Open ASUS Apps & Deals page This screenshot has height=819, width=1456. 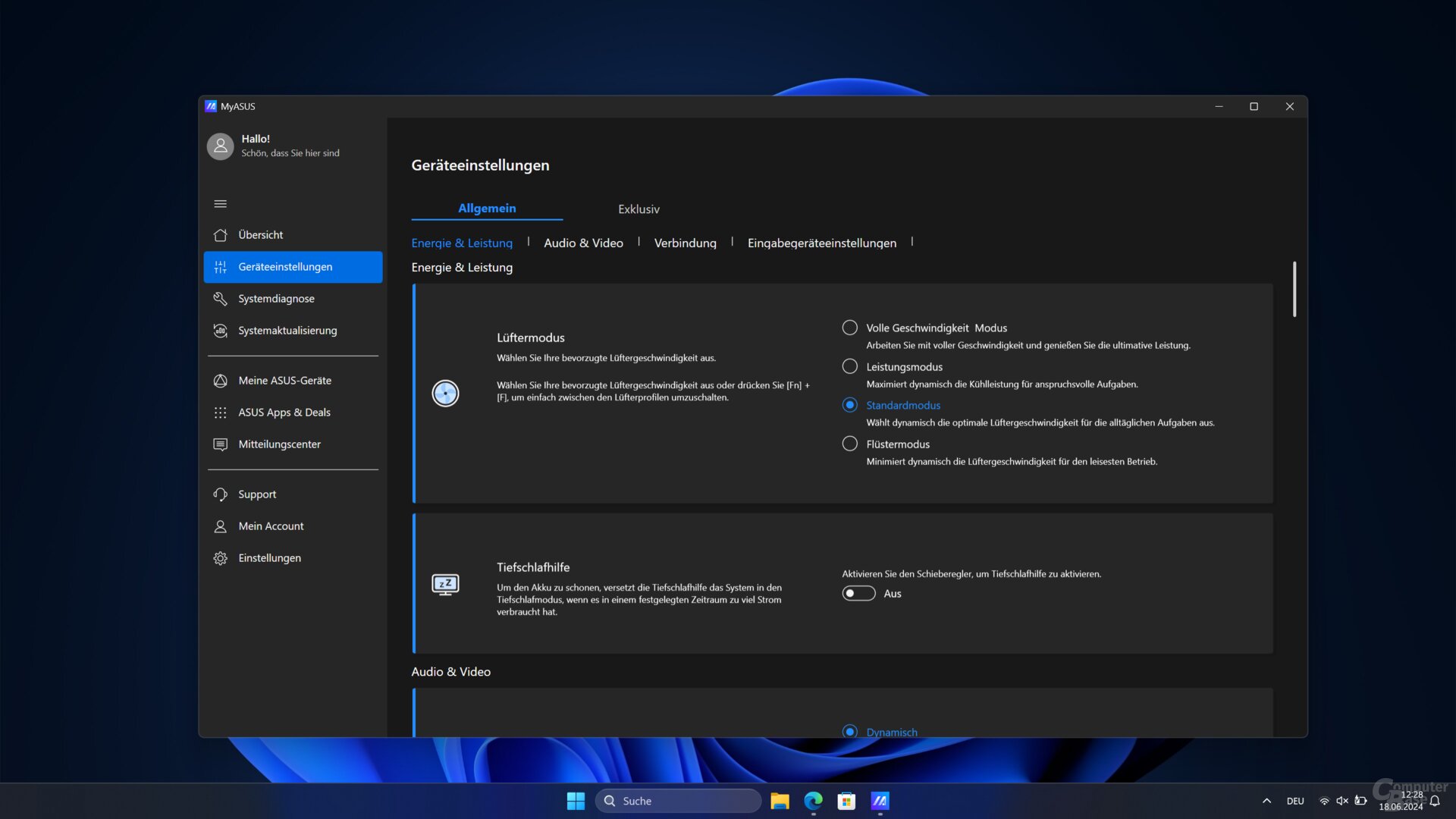point(293,413)
